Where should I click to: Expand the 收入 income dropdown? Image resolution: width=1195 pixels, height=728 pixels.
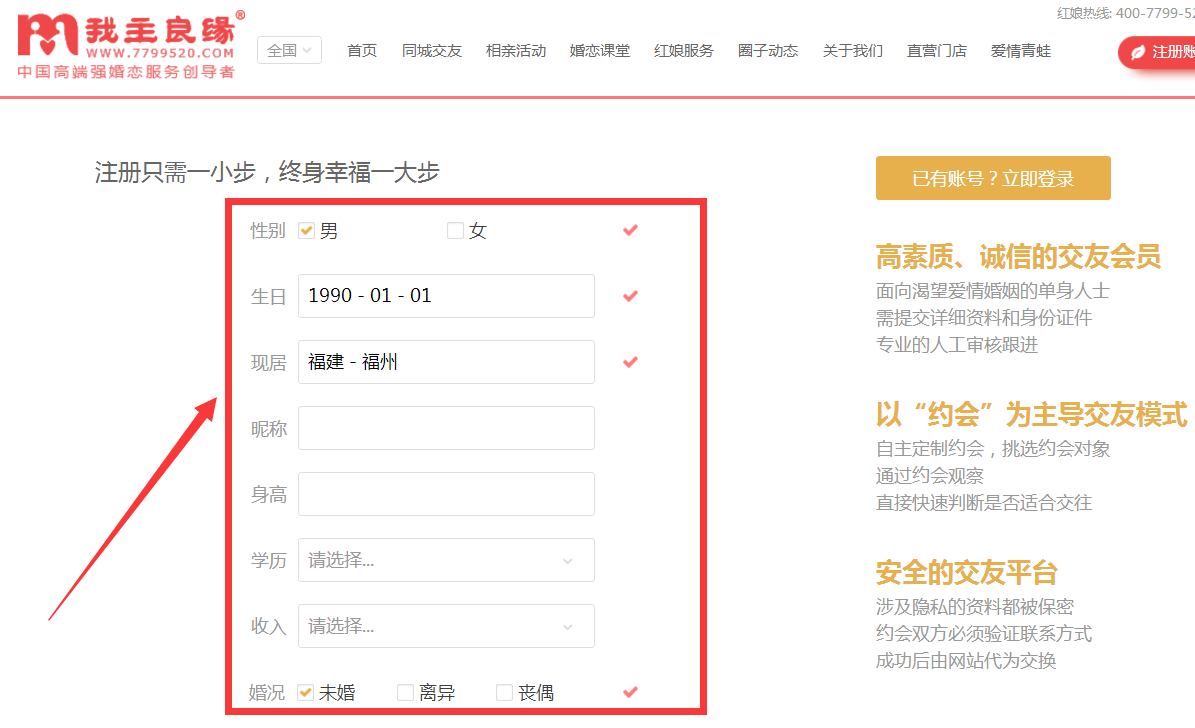tap(446, 626)
